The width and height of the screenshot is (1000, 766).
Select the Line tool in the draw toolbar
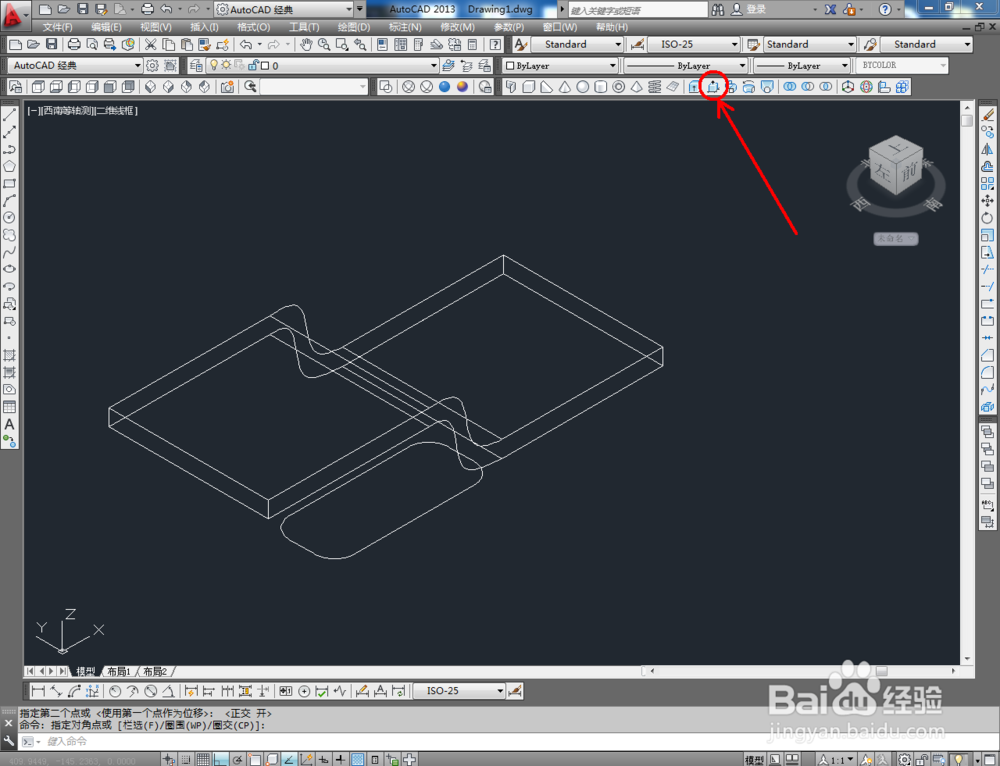coord(10,115)
